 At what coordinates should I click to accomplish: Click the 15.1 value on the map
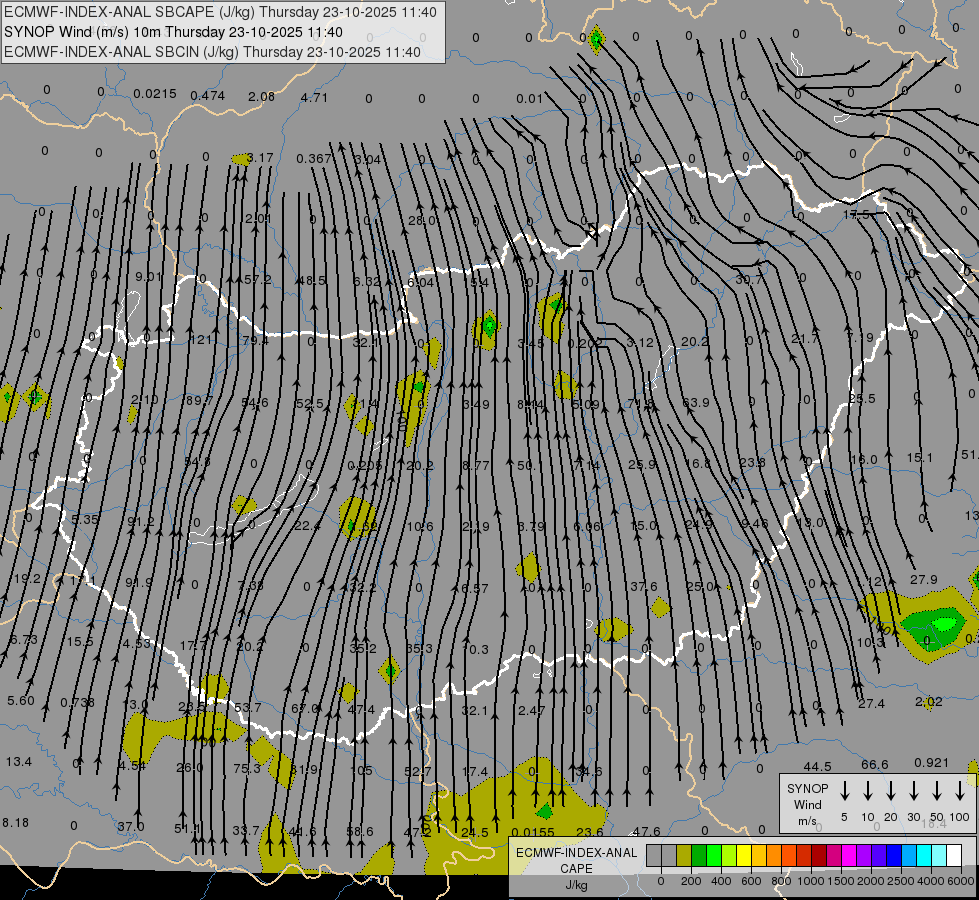[x=920, y=458]
